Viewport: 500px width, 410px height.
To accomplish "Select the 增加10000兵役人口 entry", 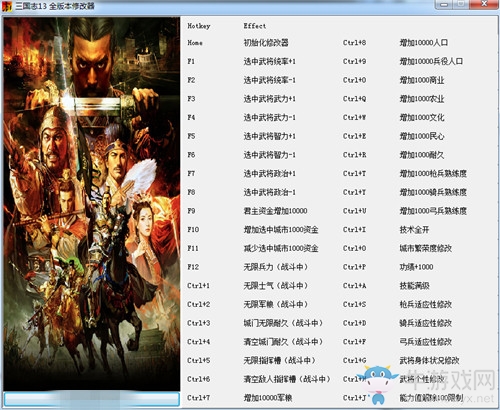I will pos(431,61).
